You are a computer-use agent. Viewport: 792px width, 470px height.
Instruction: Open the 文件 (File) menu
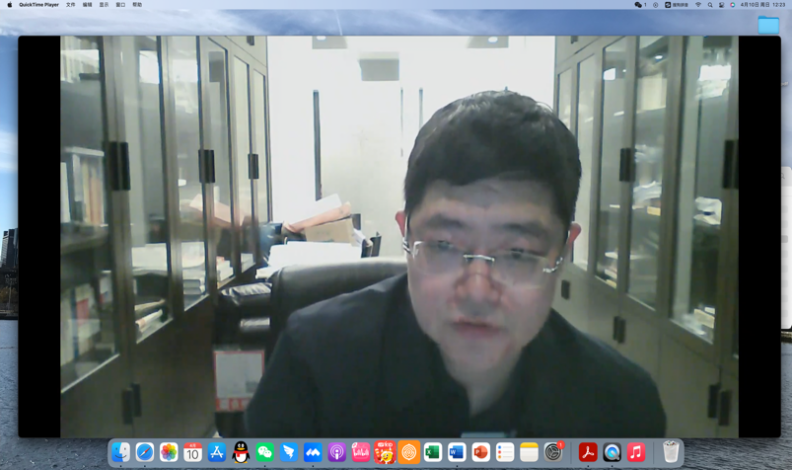[70, 5]
